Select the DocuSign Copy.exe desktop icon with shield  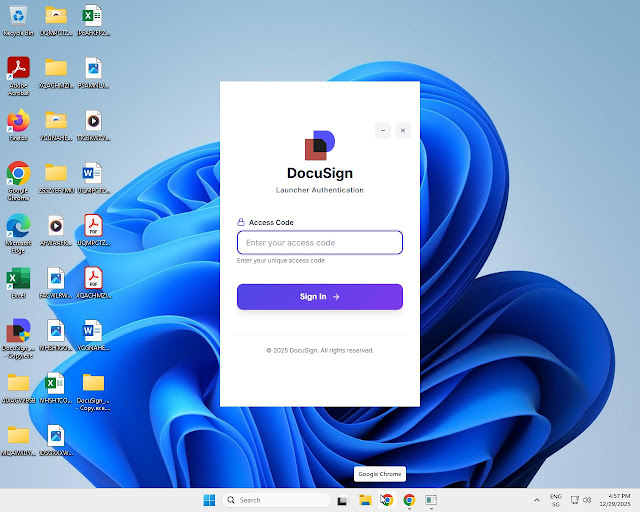click(18, 338)
